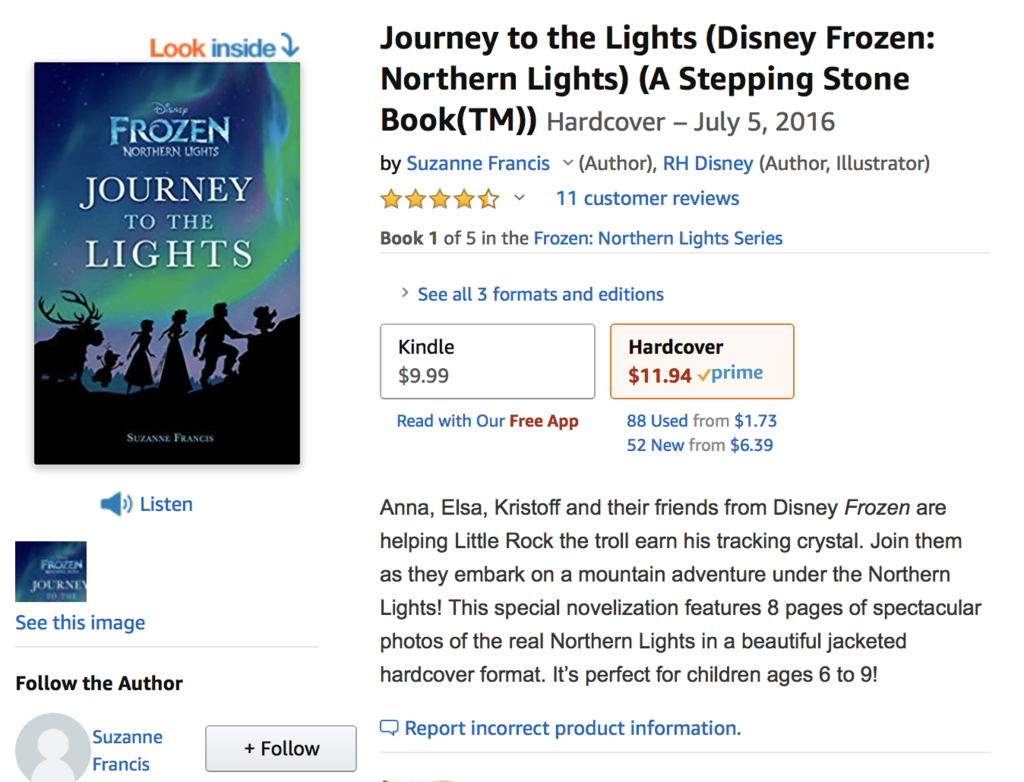The image size is (1024, 782).
Task: Click the small book cover thumbnail
Action: [x=51, y=572]
